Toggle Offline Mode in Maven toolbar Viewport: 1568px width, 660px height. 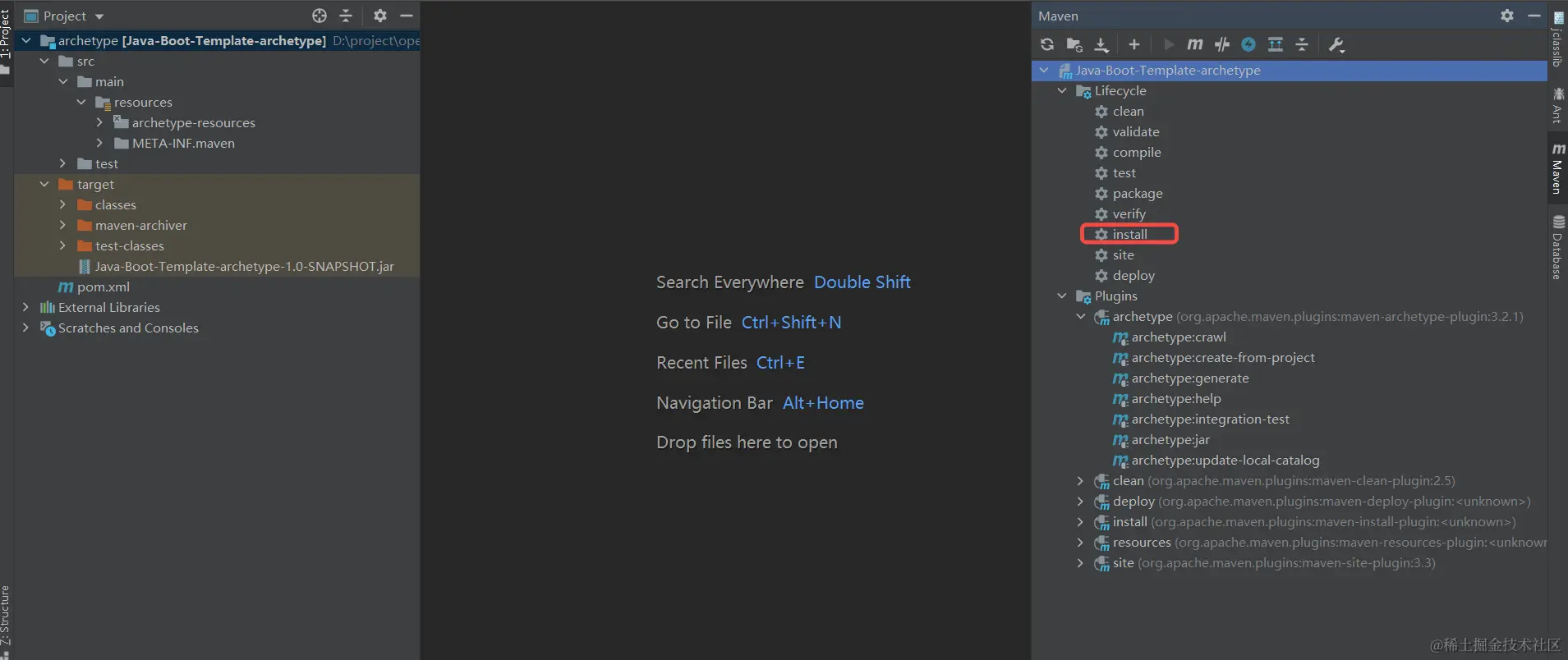1222,44
